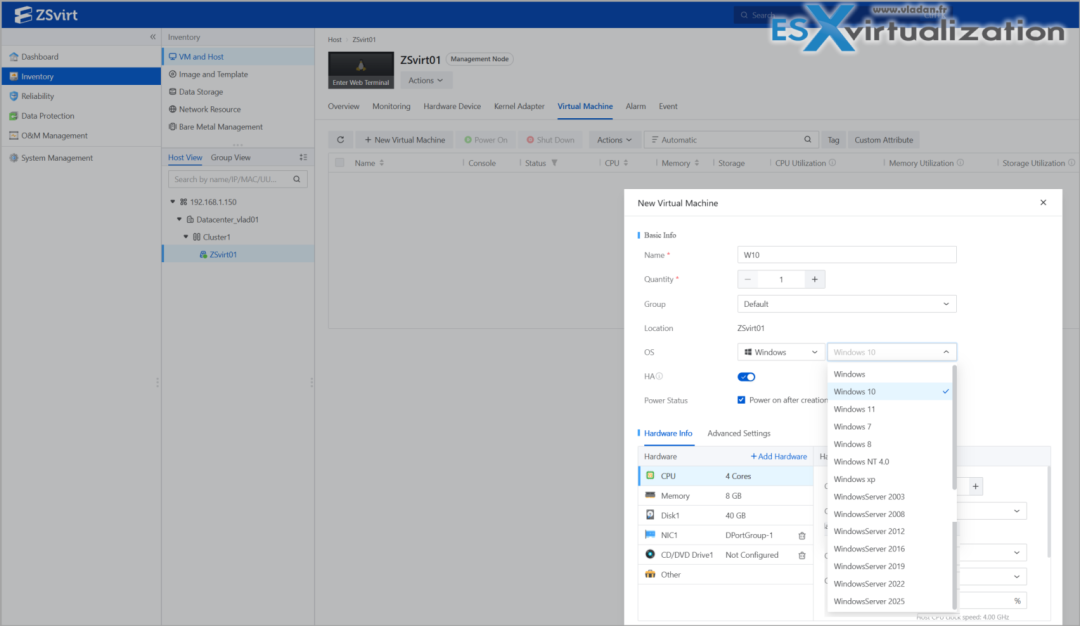This screenshot has width=1080, height=626.
Task: Collapse the Datacenter_vlad01 tree node
Action: tap(179, 220)
